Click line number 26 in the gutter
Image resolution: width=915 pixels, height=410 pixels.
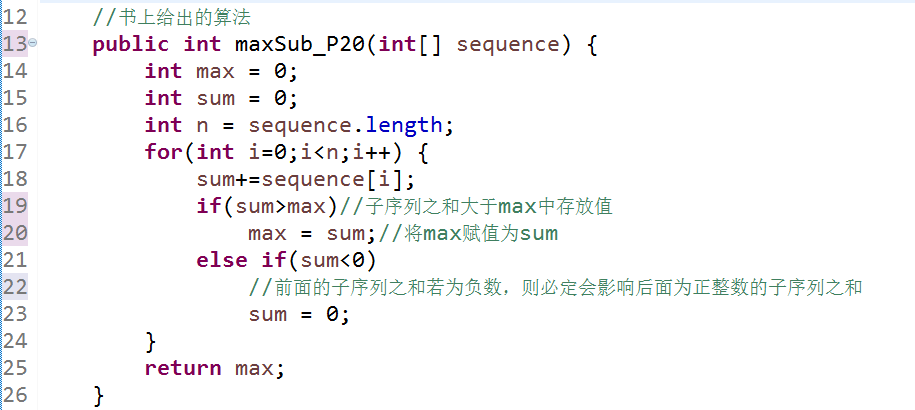coord(15,396)
